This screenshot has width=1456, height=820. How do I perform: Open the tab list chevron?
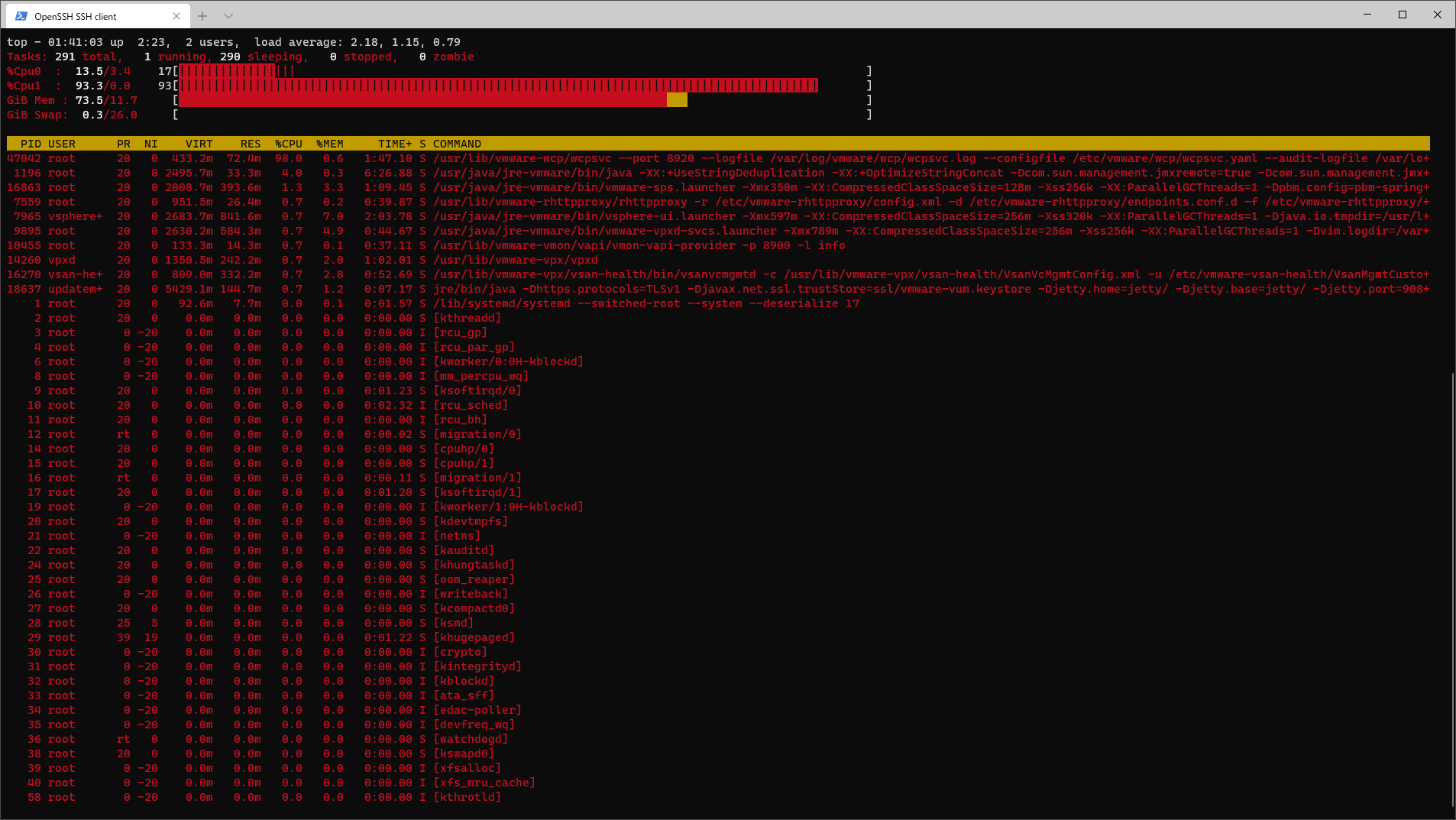pyautogui.click(x=228, y=15)
